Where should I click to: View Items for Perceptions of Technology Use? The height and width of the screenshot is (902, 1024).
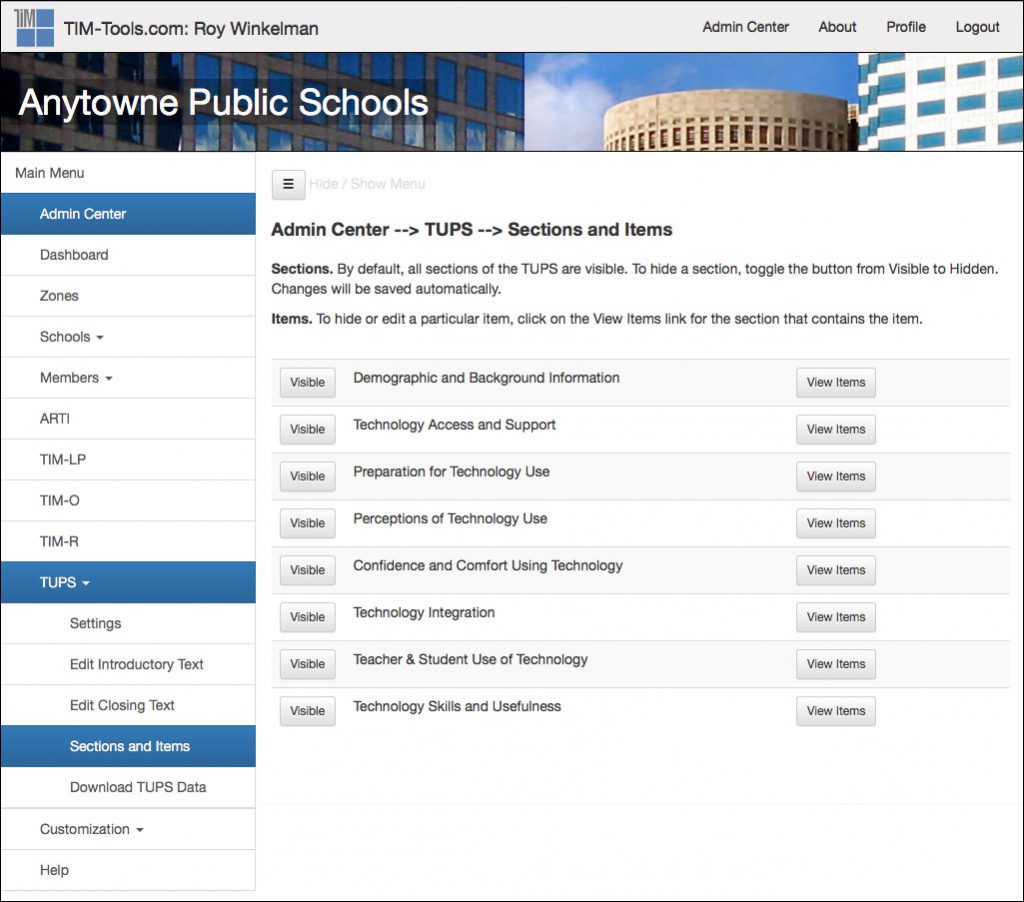[836, 524]
